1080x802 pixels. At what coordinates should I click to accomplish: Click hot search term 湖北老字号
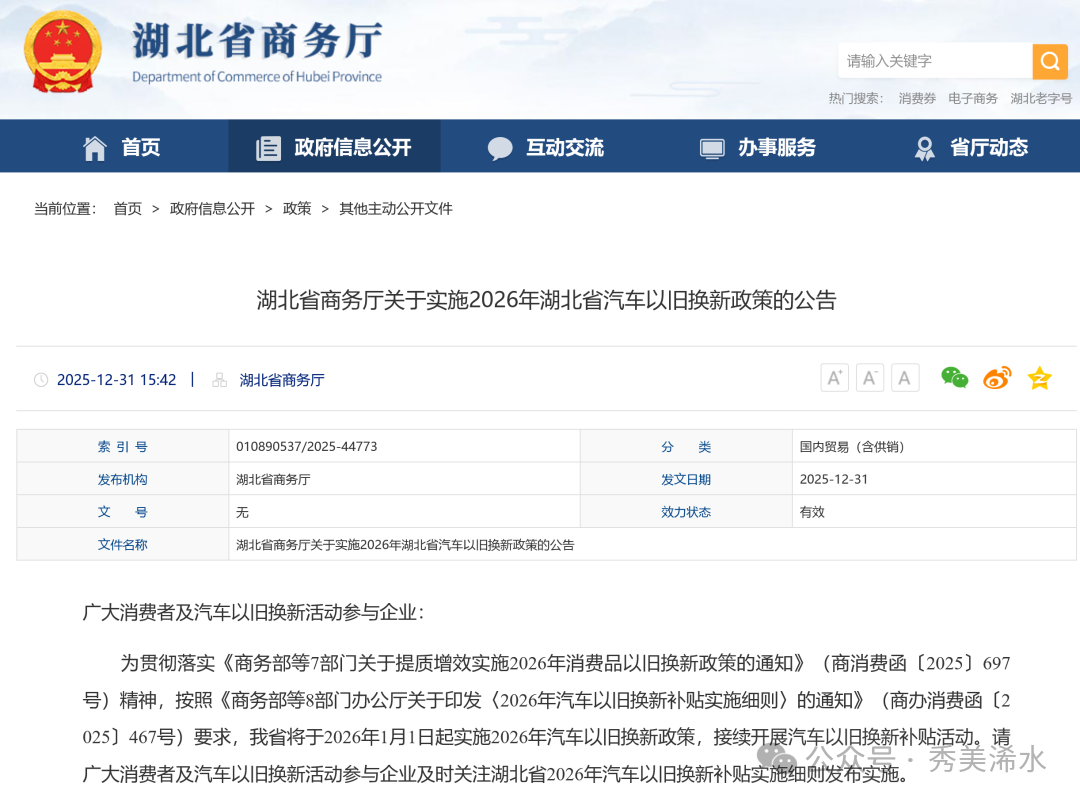point(1040,99)
